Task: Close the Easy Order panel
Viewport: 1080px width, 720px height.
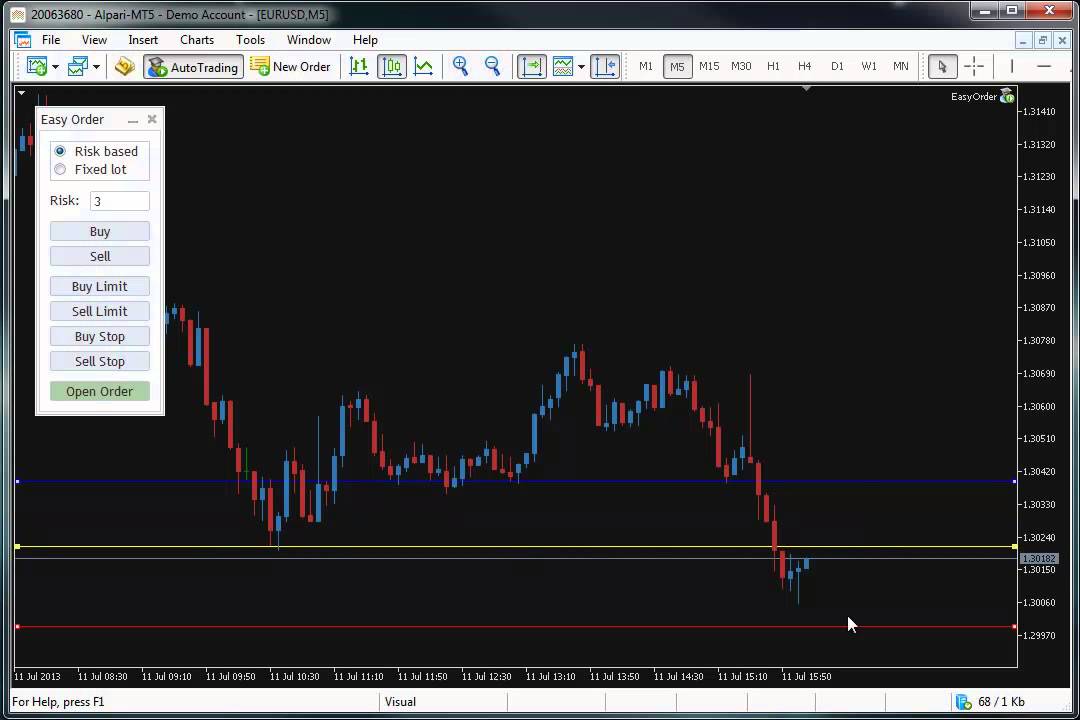Action: 152,119
